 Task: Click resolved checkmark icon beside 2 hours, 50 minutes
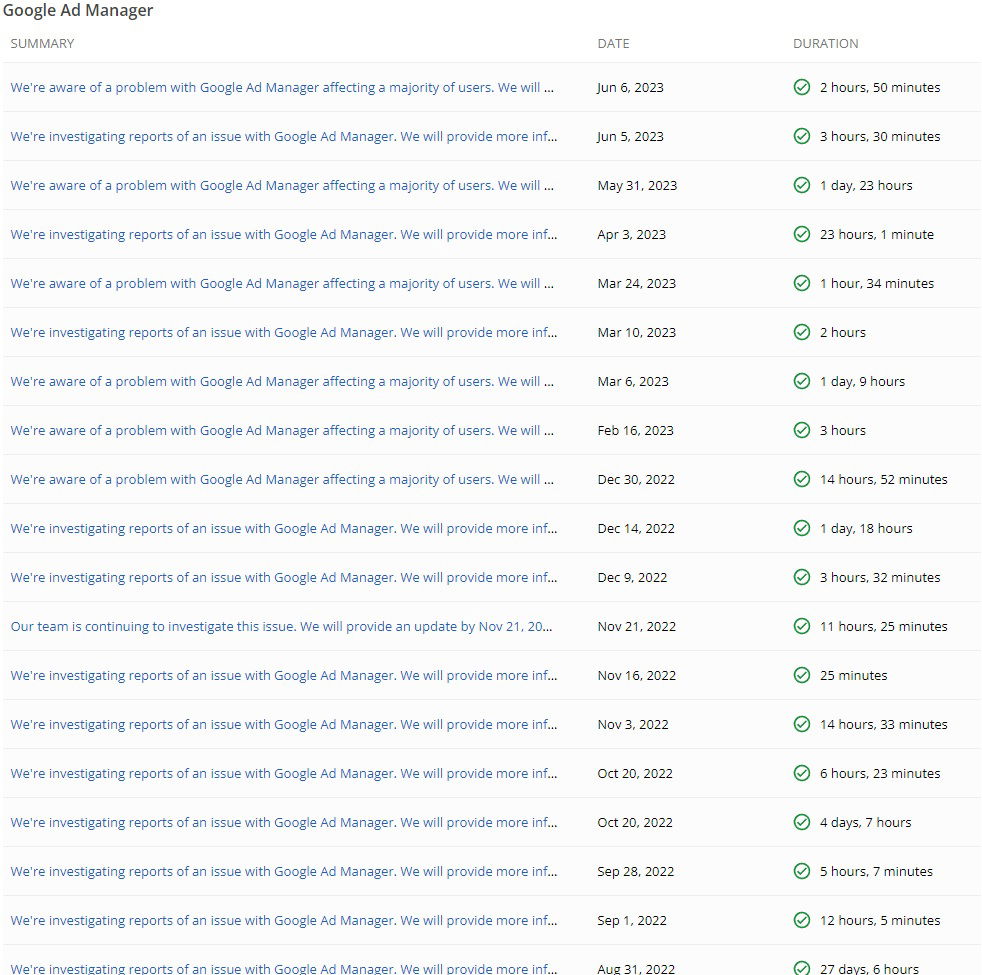(801, 87)
